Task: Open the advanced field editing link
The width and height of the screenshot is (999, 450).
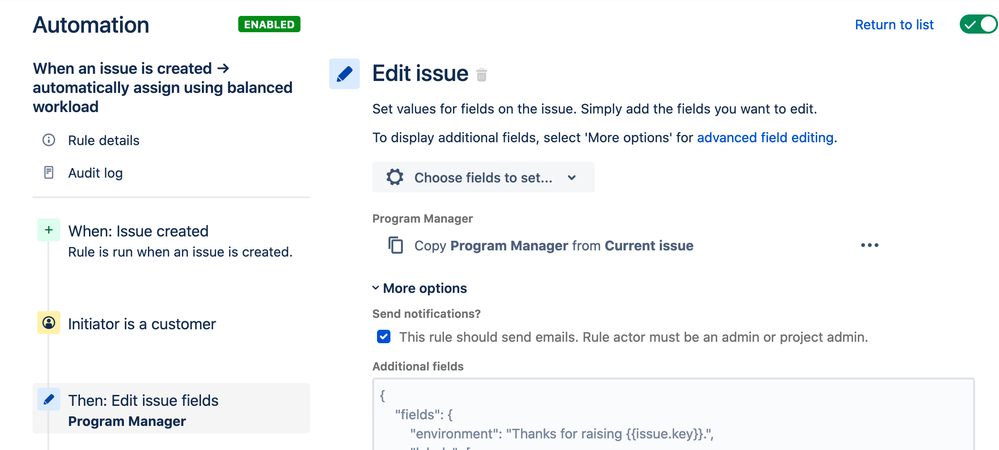Action: (765, 138)
